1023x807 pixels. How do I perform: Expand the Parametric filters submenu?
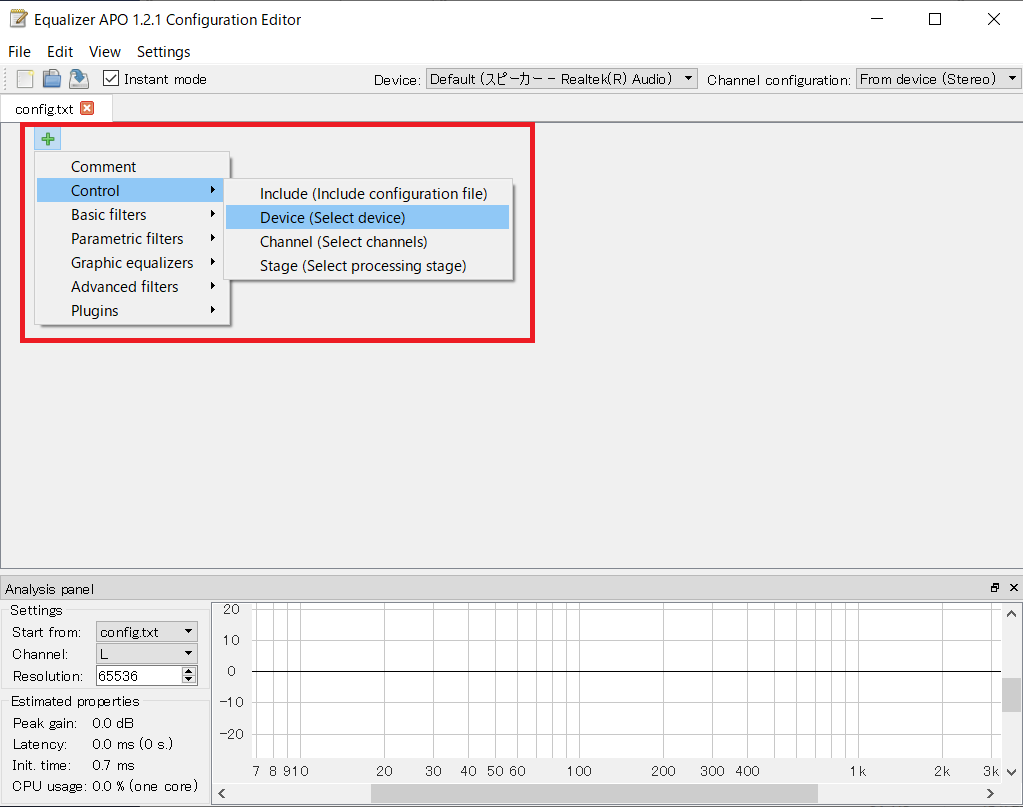130,239
